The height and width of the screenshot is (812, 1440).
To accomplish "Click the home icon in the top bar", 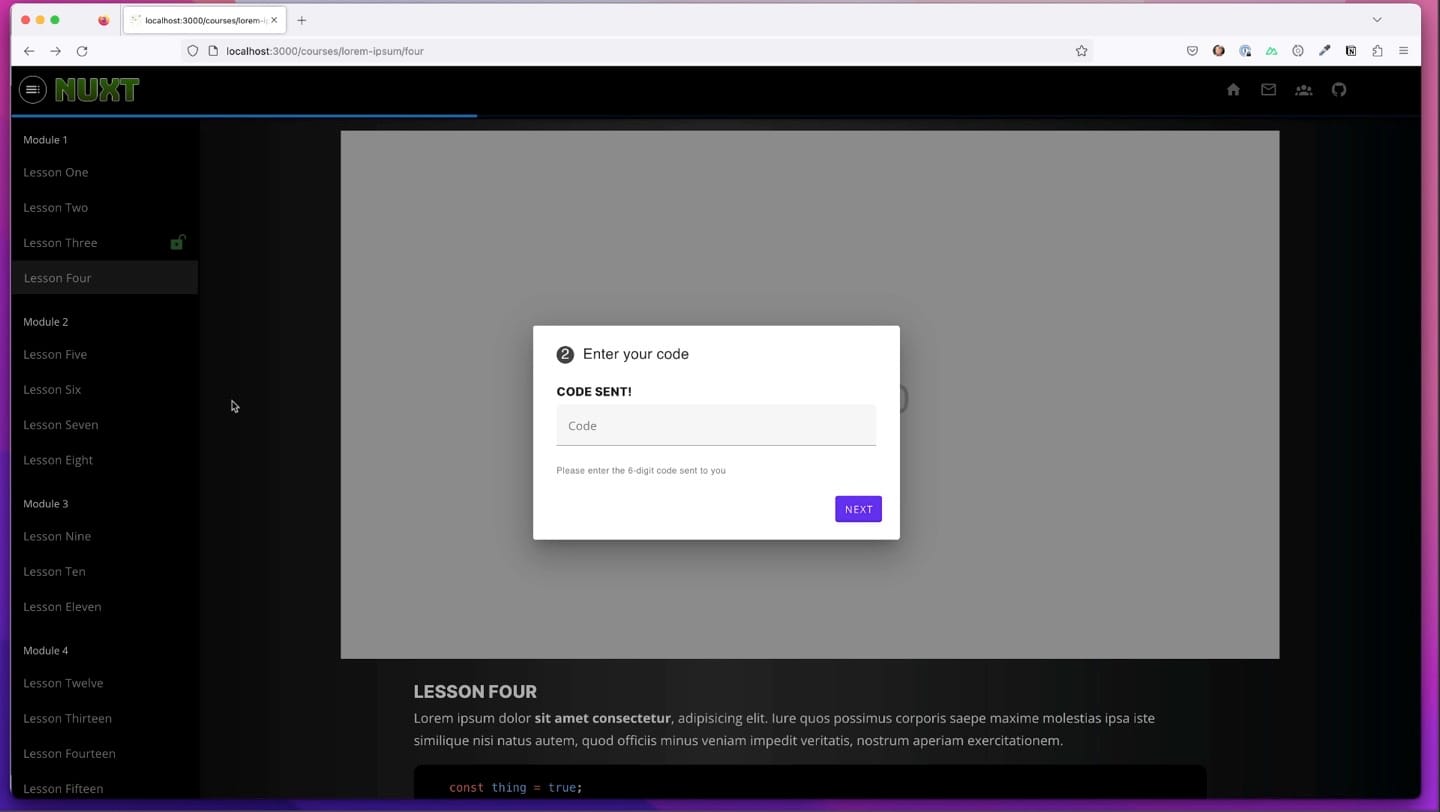I will (x=1233, y=89).
